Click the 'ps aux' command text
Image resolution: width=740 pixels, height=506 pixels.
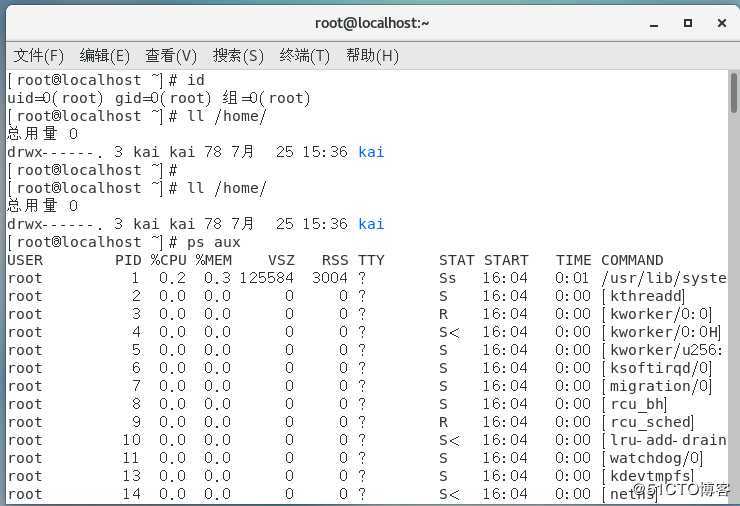click(x=213, y=242)
